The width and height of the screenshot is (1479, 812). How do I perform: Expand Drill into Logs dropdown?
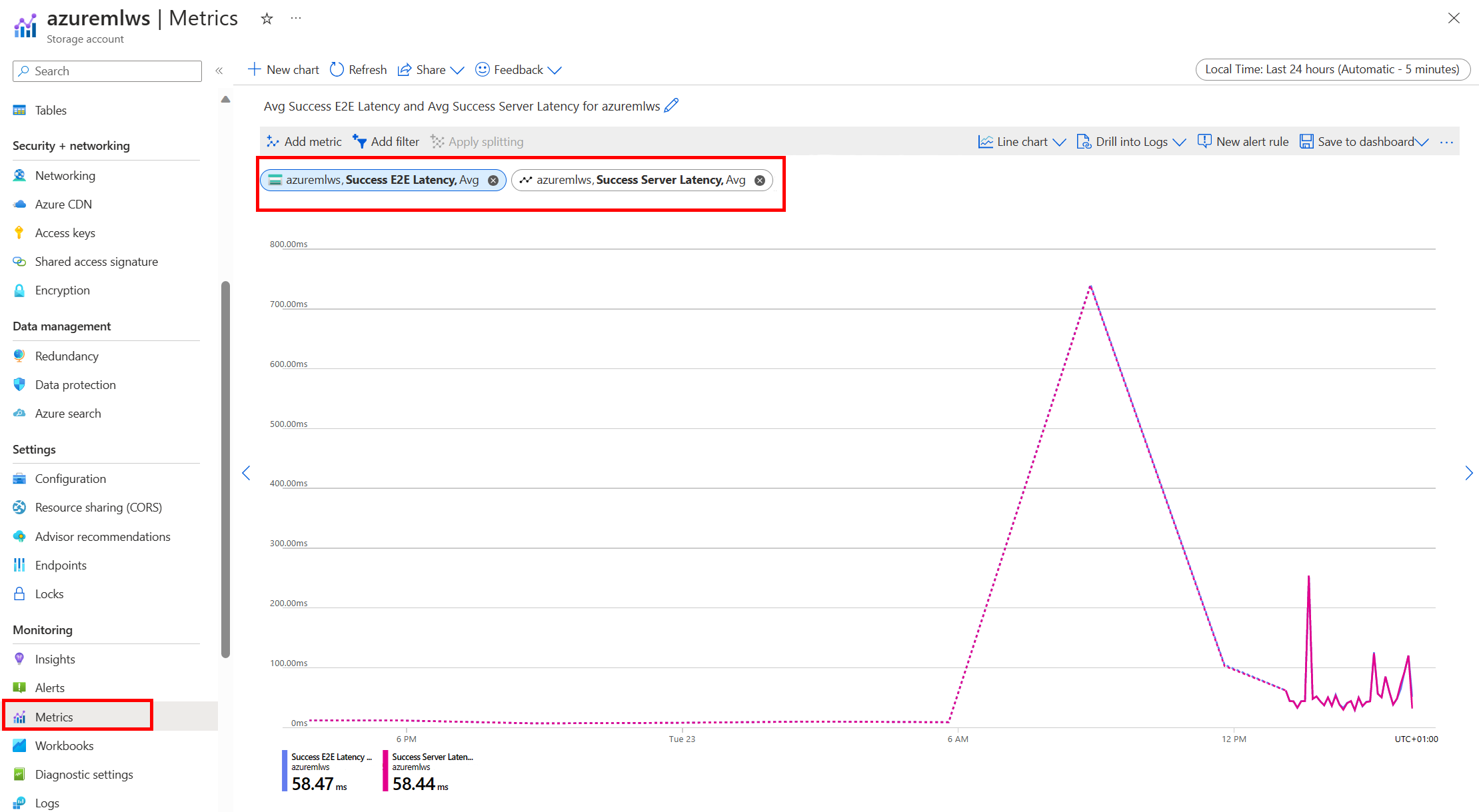click(x=1131, y=142)
